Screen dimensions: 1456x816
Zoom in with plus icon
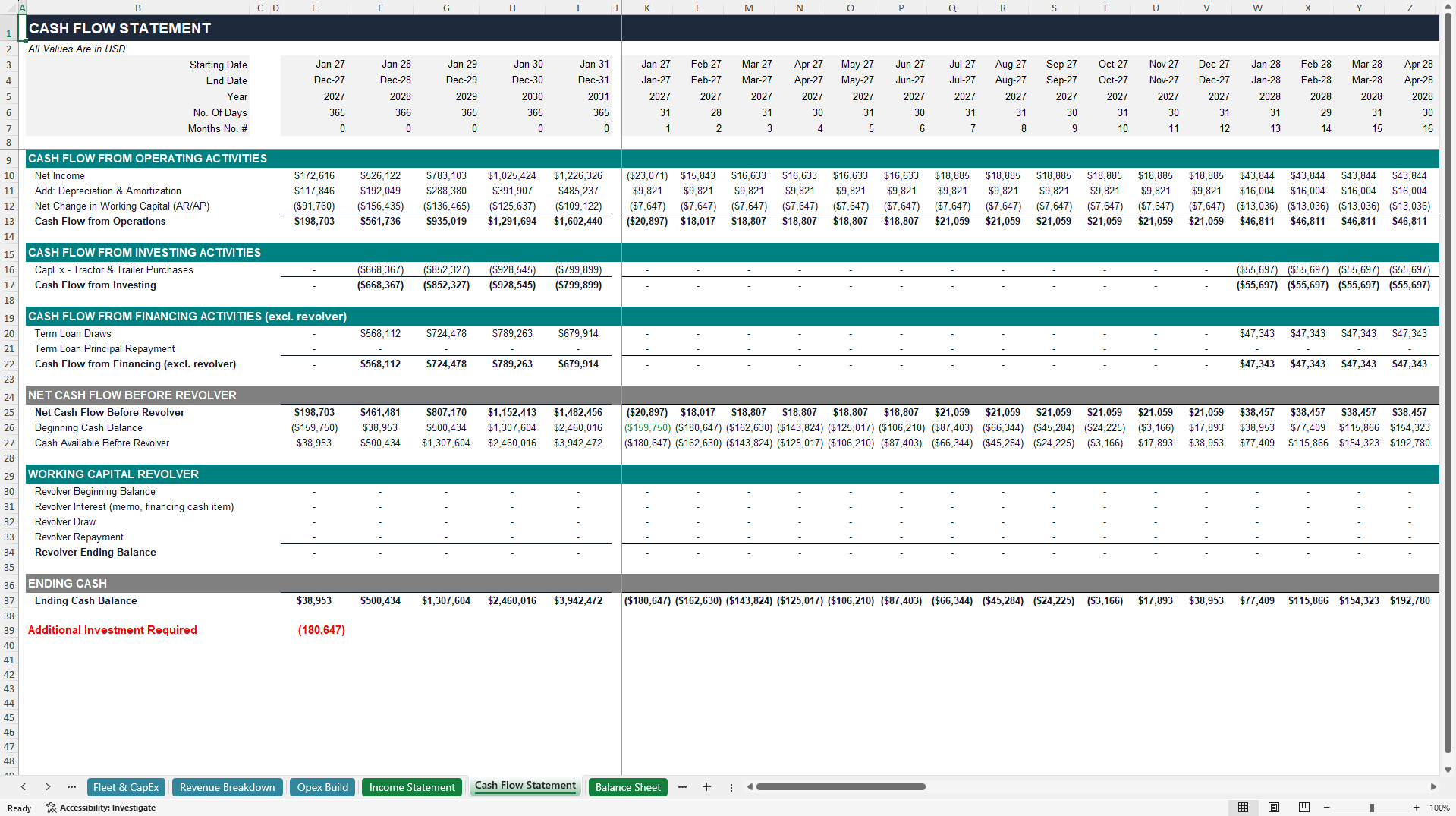pos(1416,808)
